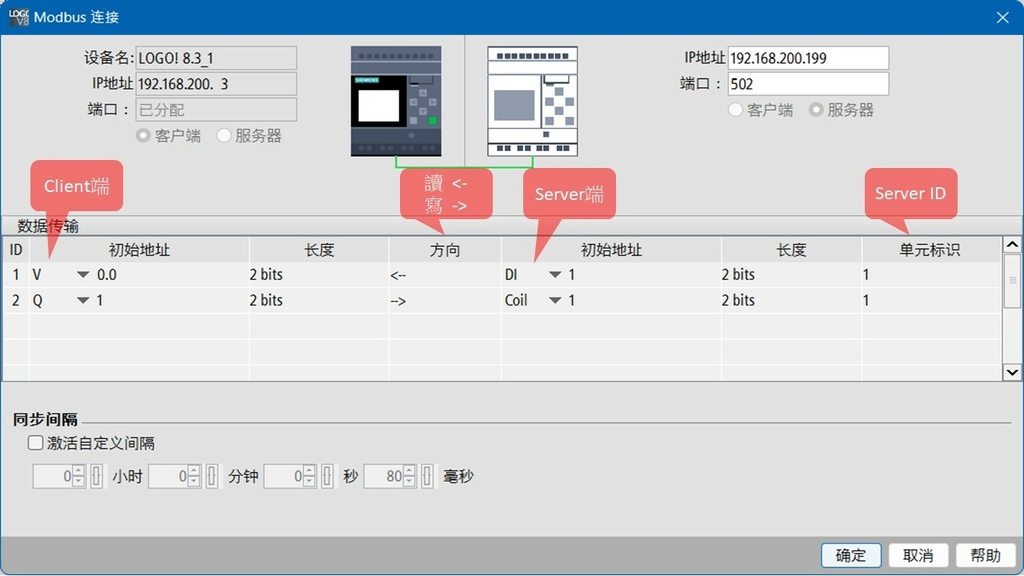This screenshot has width=1024, height=576.
Task: Select client radio button under local device
Action: (x=143, y=135)
